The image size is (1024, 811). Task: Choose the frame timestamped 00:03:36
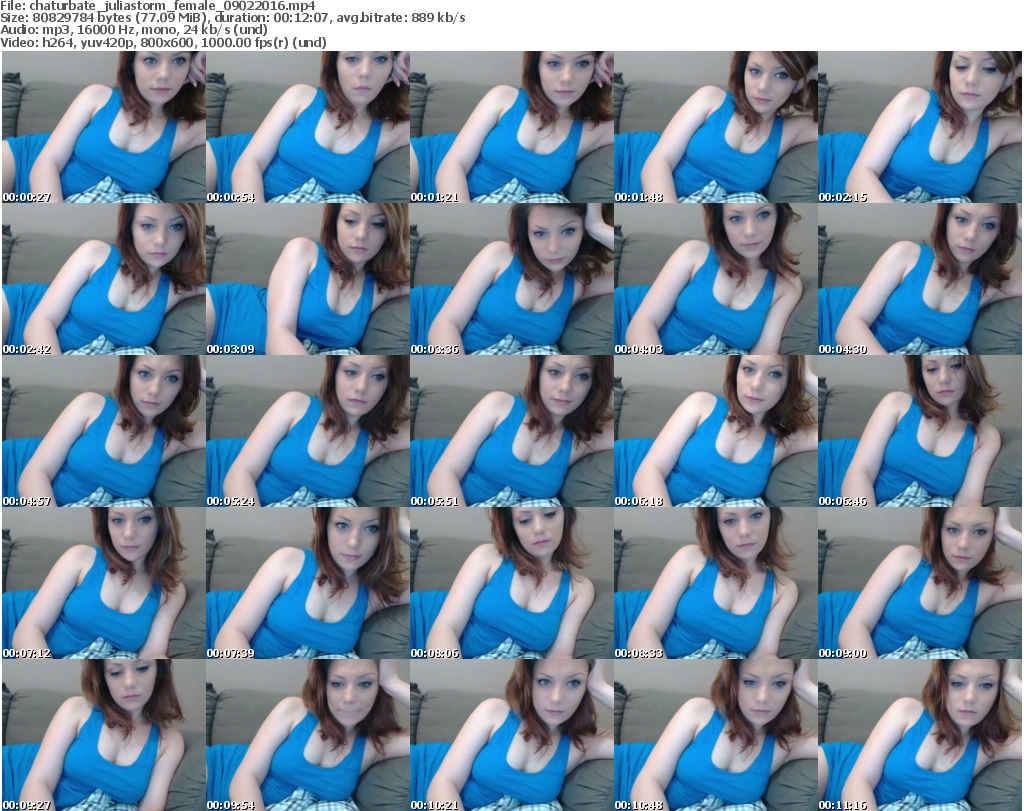pos(512,279)
